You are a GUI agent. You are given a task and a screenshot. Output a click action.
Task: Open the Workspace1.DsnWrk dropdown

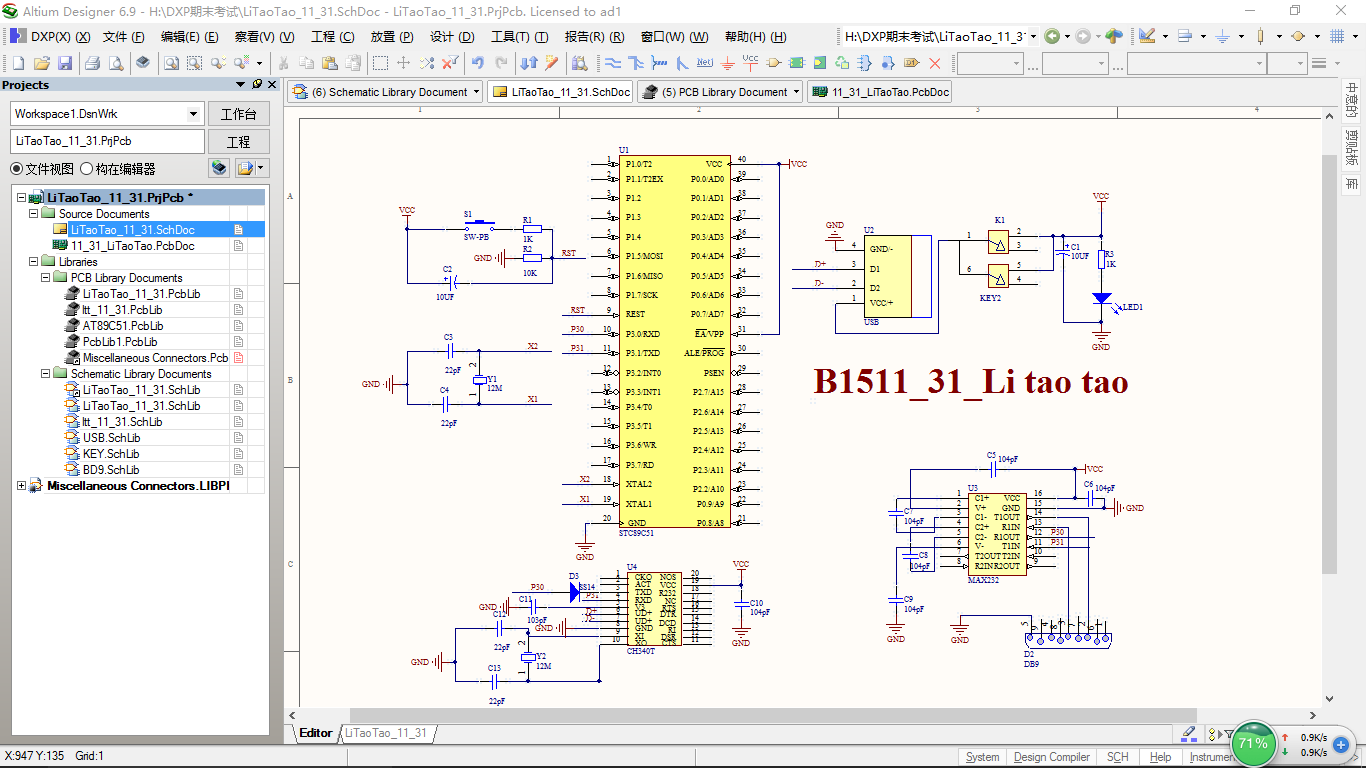[194, 114]
